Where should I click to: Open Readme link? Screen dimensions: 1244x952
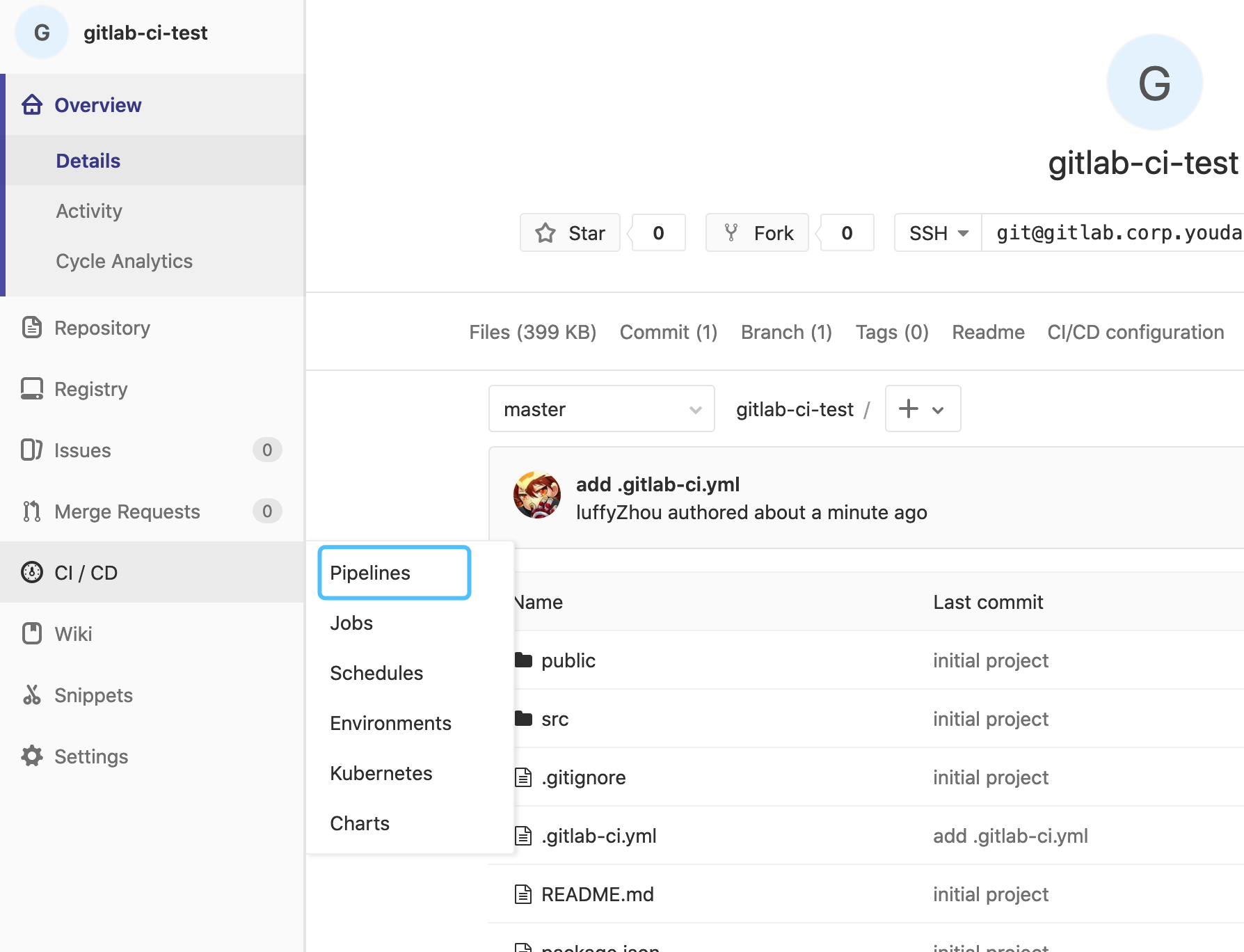pyautogui.click(x=989, y=332)
